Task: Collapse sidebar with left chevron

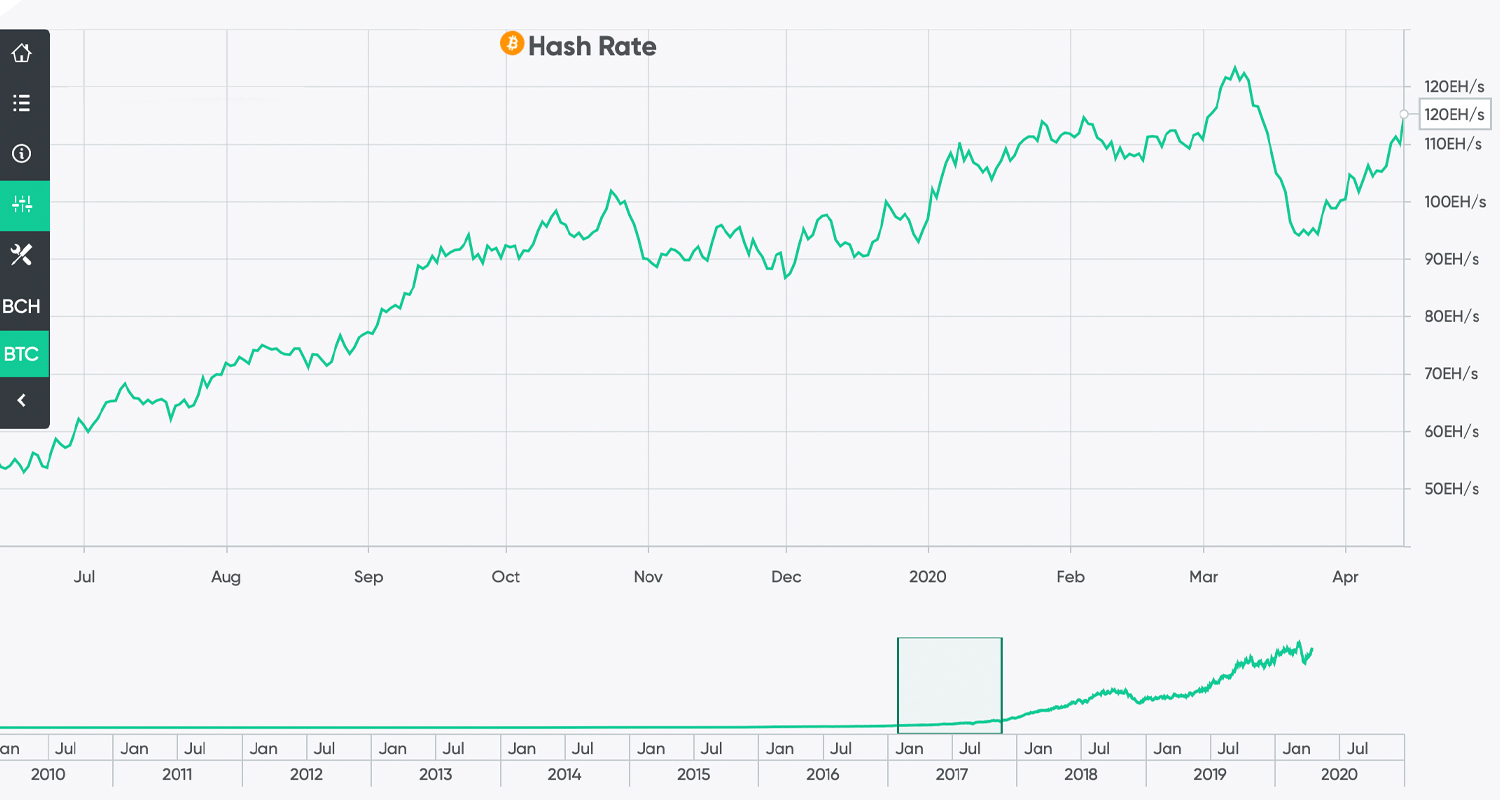Action: coord(22,401)
